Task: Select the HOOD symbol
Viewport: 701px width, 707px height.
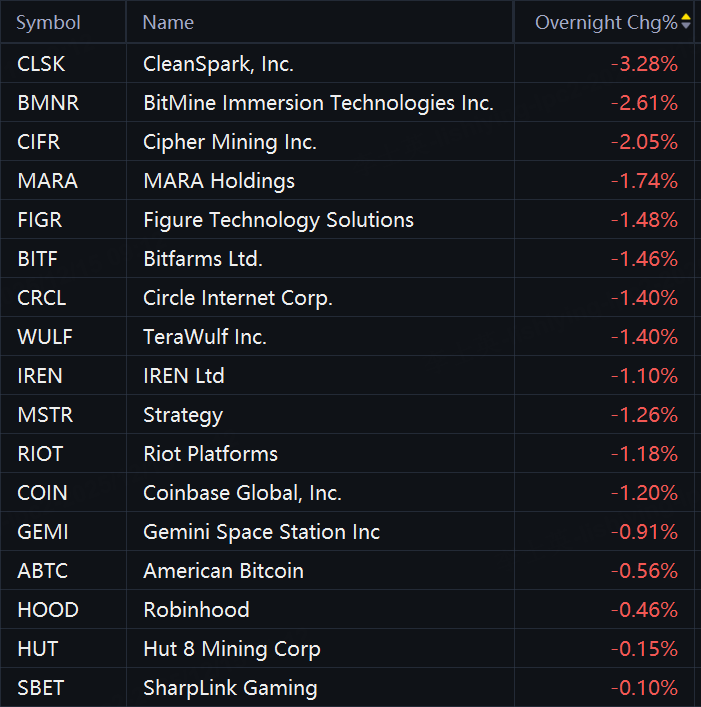Action: pos(48,610)
